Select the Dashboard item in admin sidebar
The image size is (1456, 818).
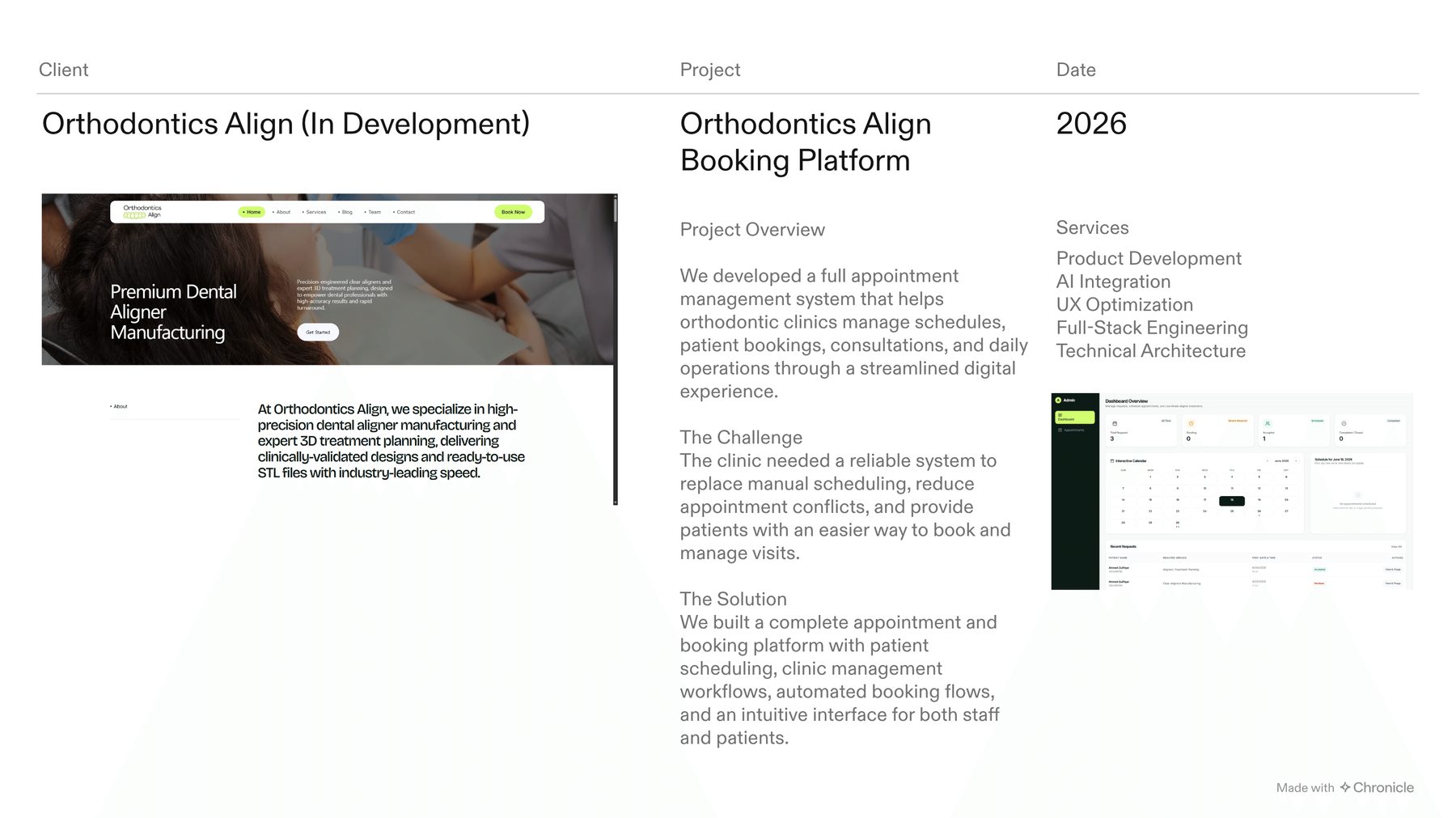coord(1075,417)
